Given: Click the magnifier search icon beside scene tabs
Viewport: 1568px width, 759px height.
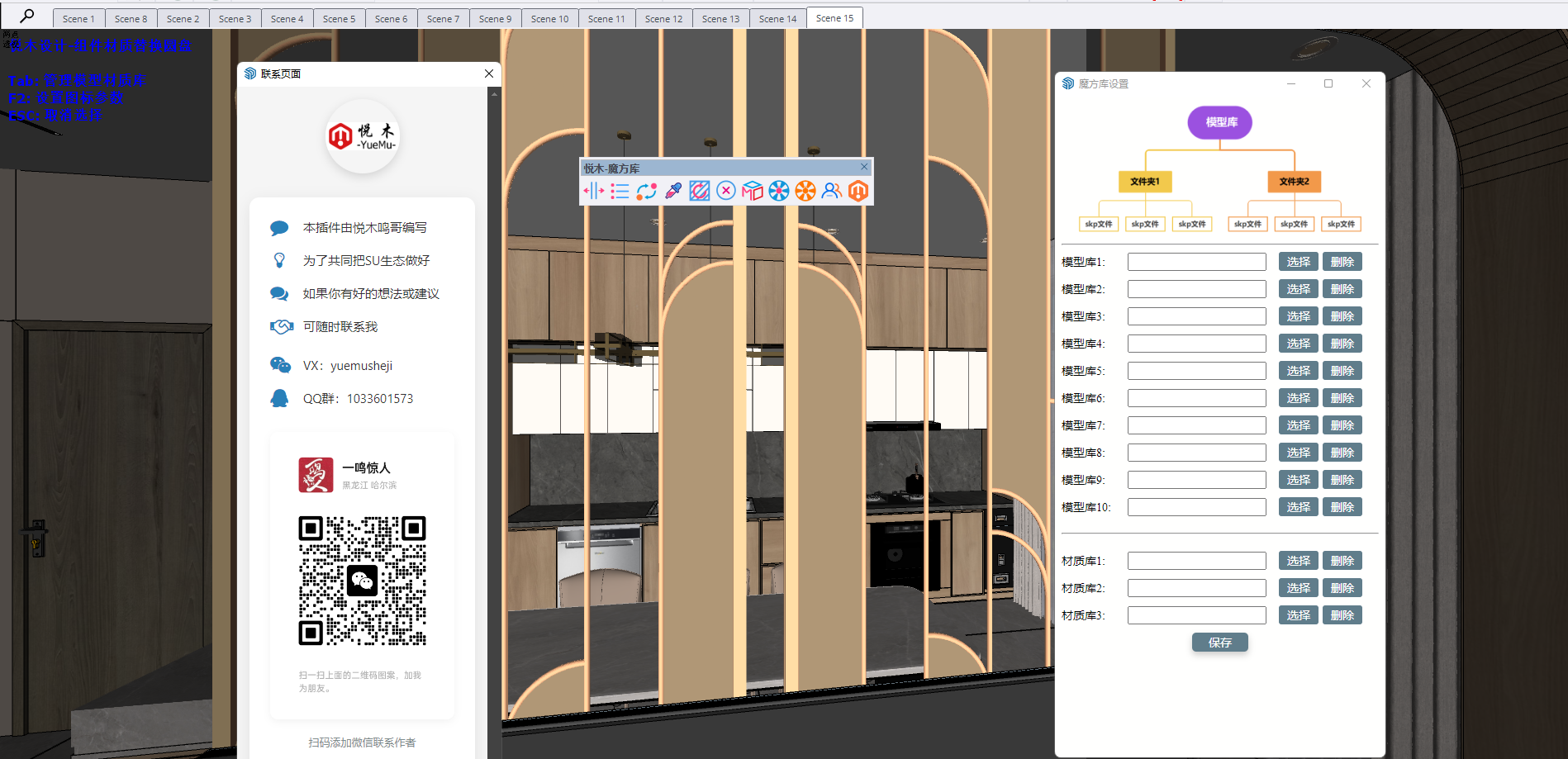Looking at the screenshot, I should (27, 16).
